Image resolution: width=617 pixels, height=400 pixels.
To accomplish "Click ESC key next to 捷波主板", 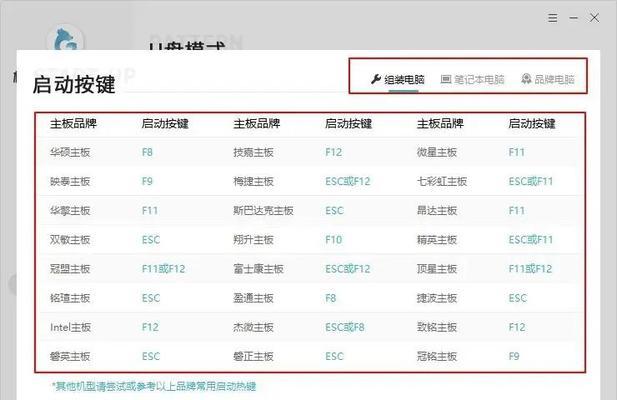I will [518, 298].
